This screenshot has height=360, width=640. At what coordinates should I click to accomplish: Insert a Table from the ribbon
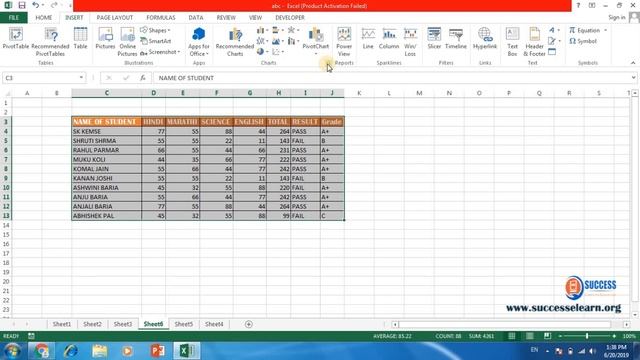click(80, 38)
